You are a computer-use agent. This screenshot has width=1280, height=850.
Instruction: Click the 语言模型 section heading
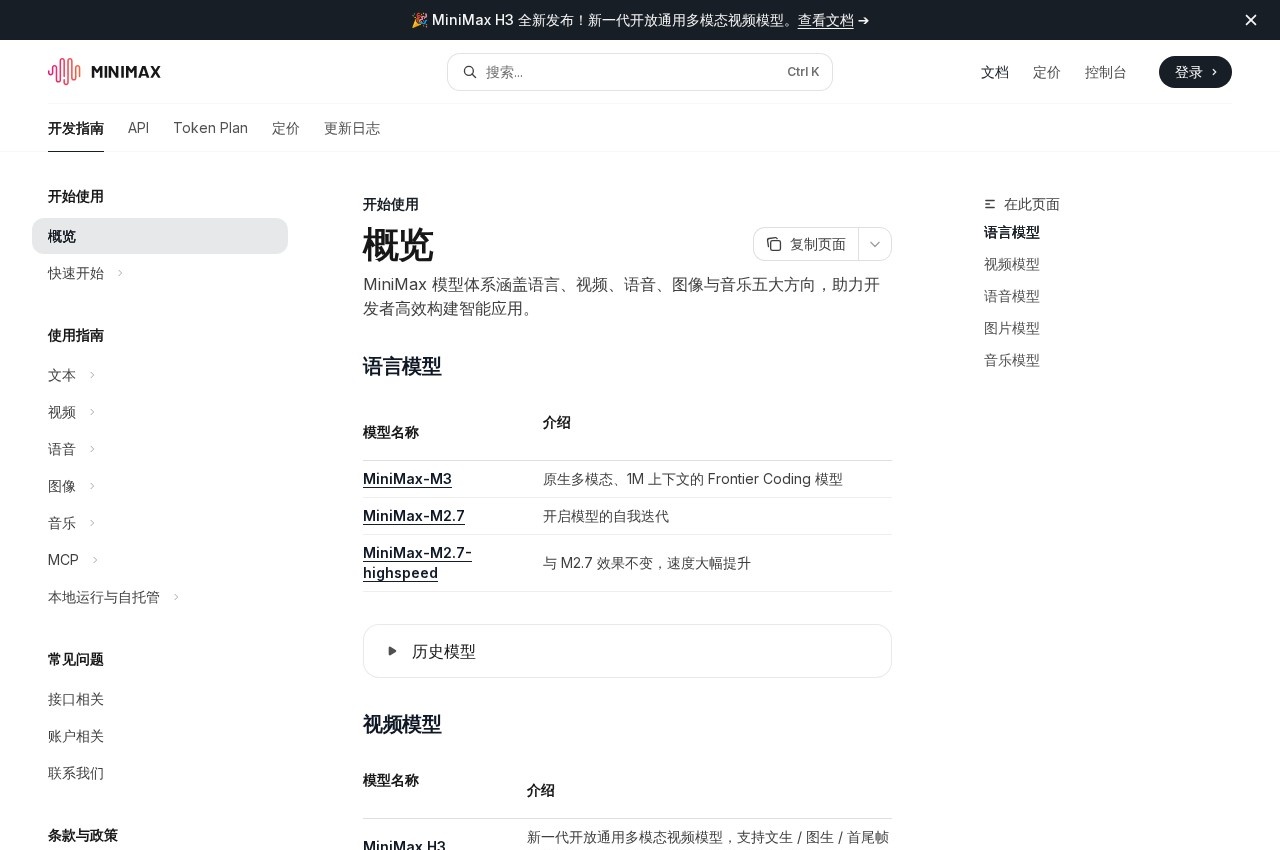click(x=402, y=366)
